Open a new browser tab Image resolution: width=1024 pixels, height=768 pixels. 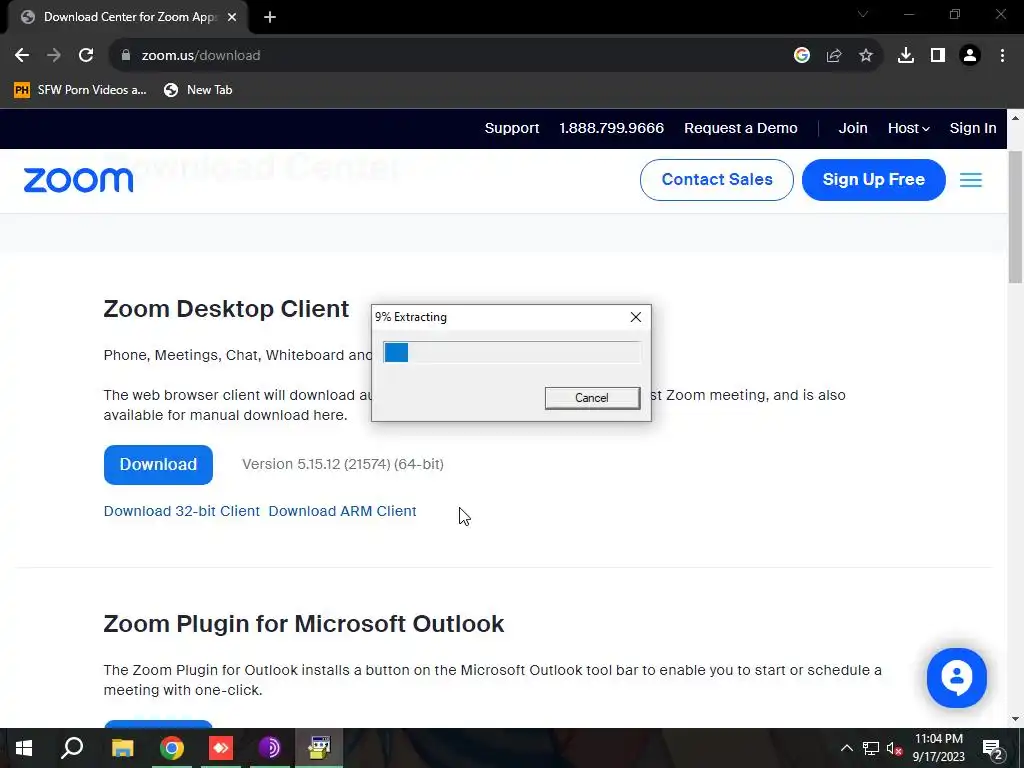pos(270,18)
